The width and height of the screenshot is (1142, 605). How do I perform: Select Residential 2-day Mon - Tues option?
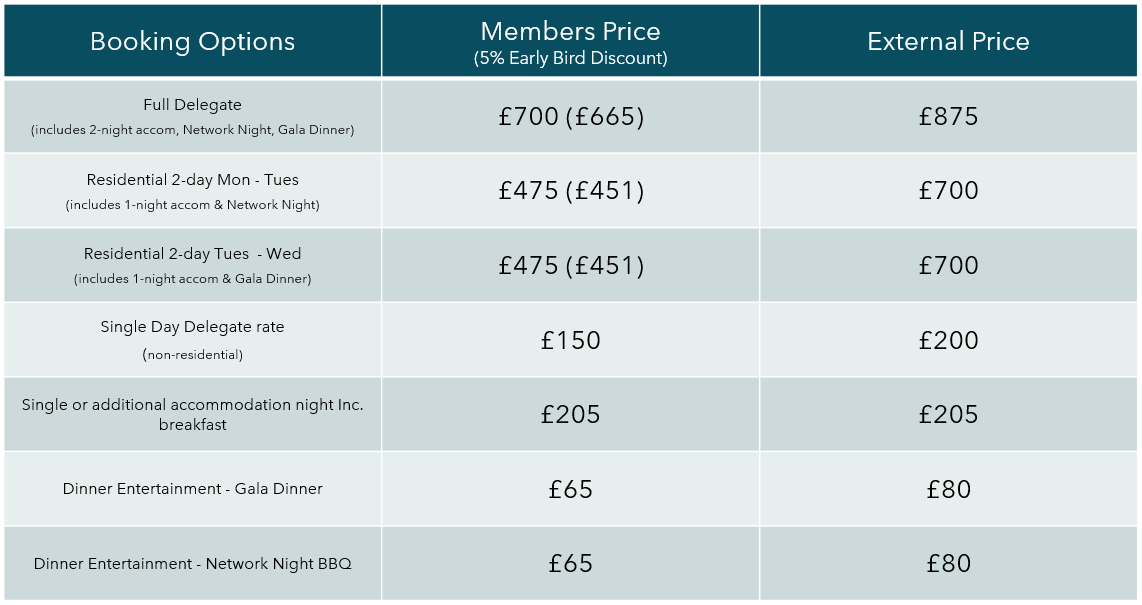(x=192, y=180)
